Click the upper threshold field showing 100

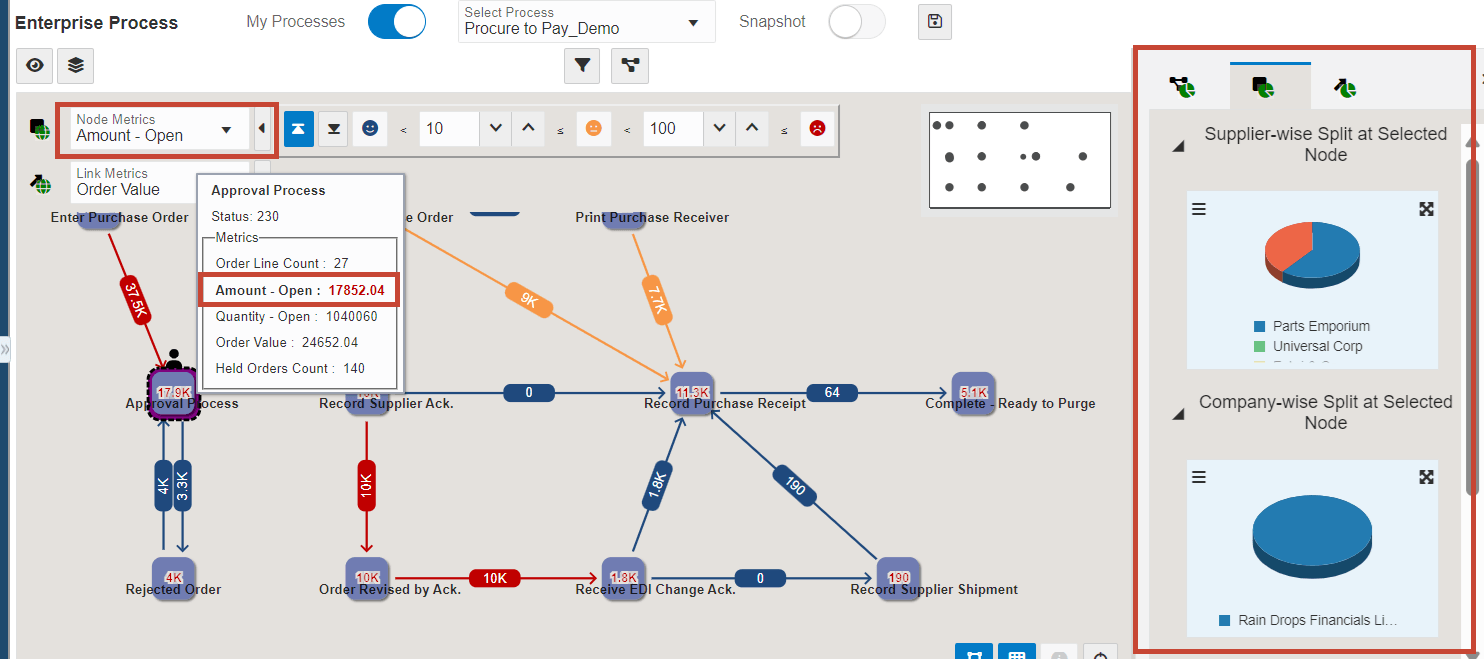[674, 128]
